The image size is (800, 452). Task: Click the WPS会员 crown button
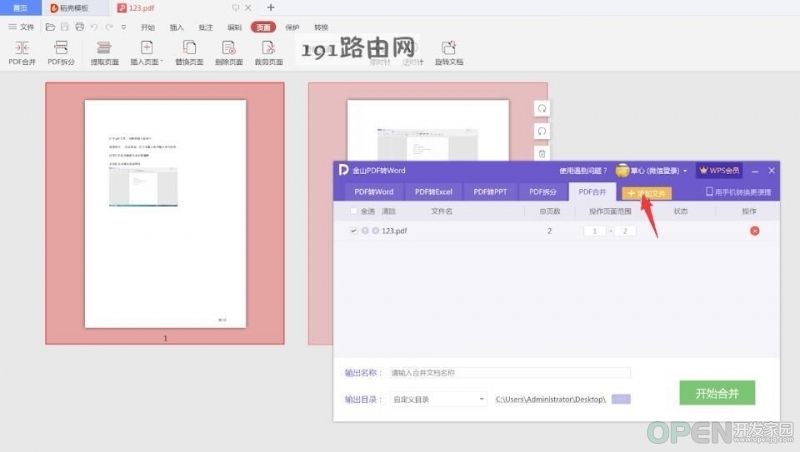pyautogui.click(x=719, y=170)
